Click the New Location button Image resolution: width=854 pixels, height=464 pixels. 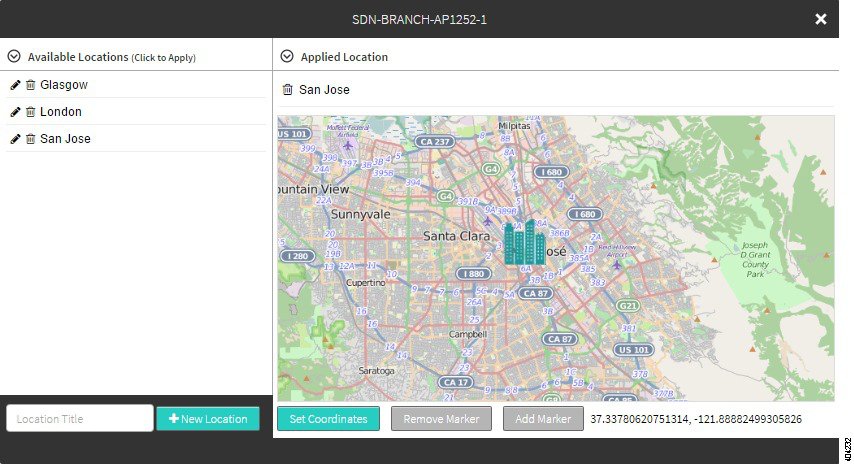click(208, 419)
